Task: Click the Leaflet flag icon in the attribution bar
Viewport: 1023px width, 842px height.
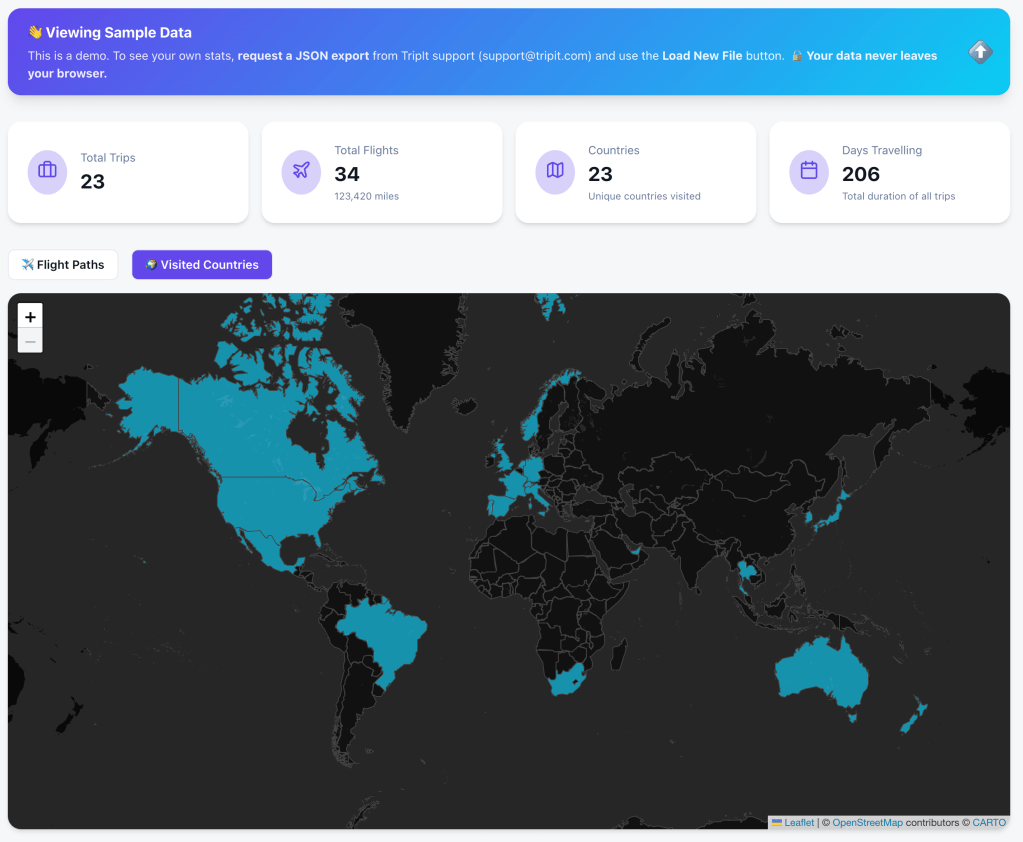Action: tap(777, 822)
